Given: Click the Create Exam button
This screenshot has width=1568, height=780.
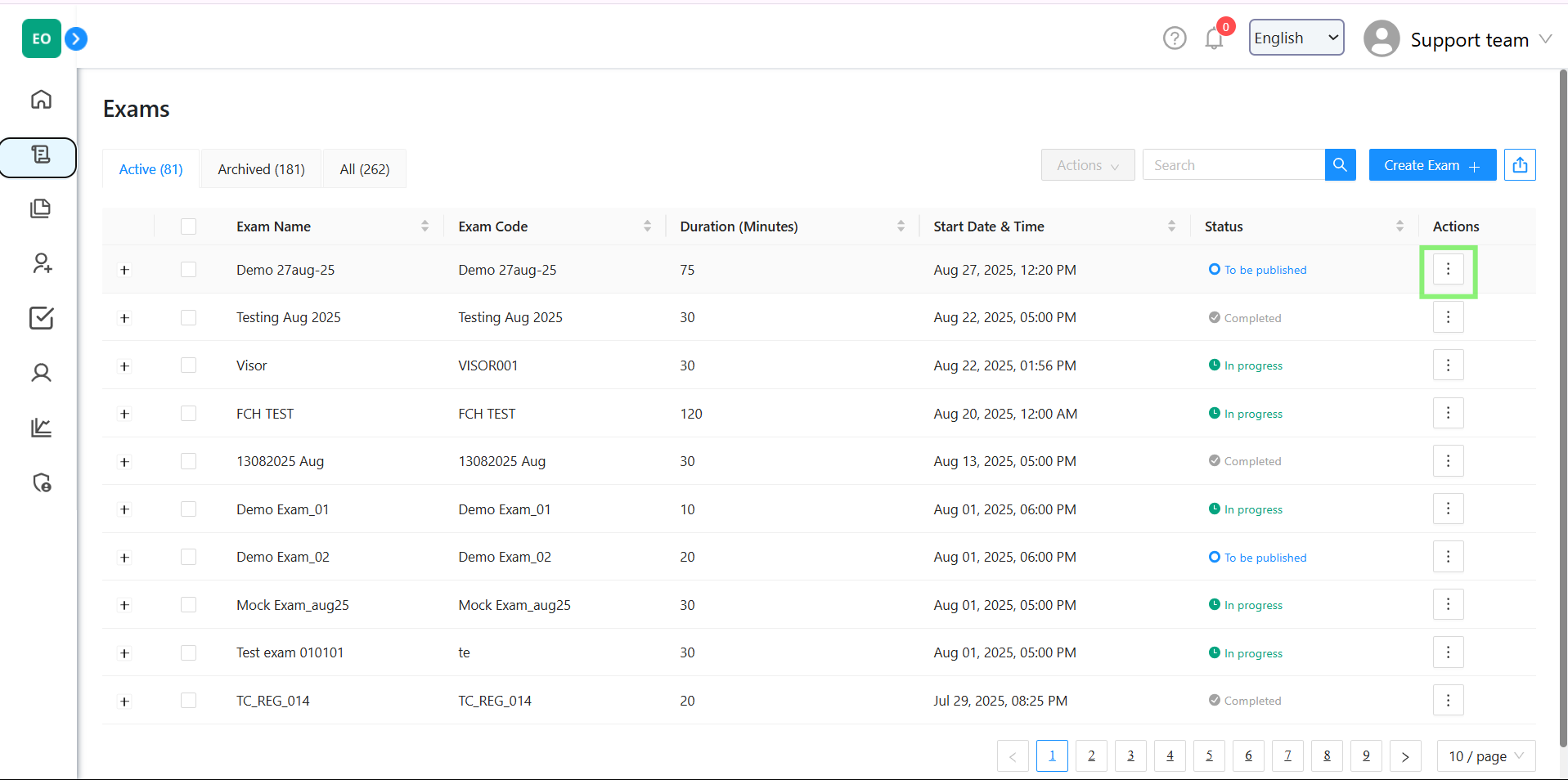Looking at the screenshot, I should 1431,165.
